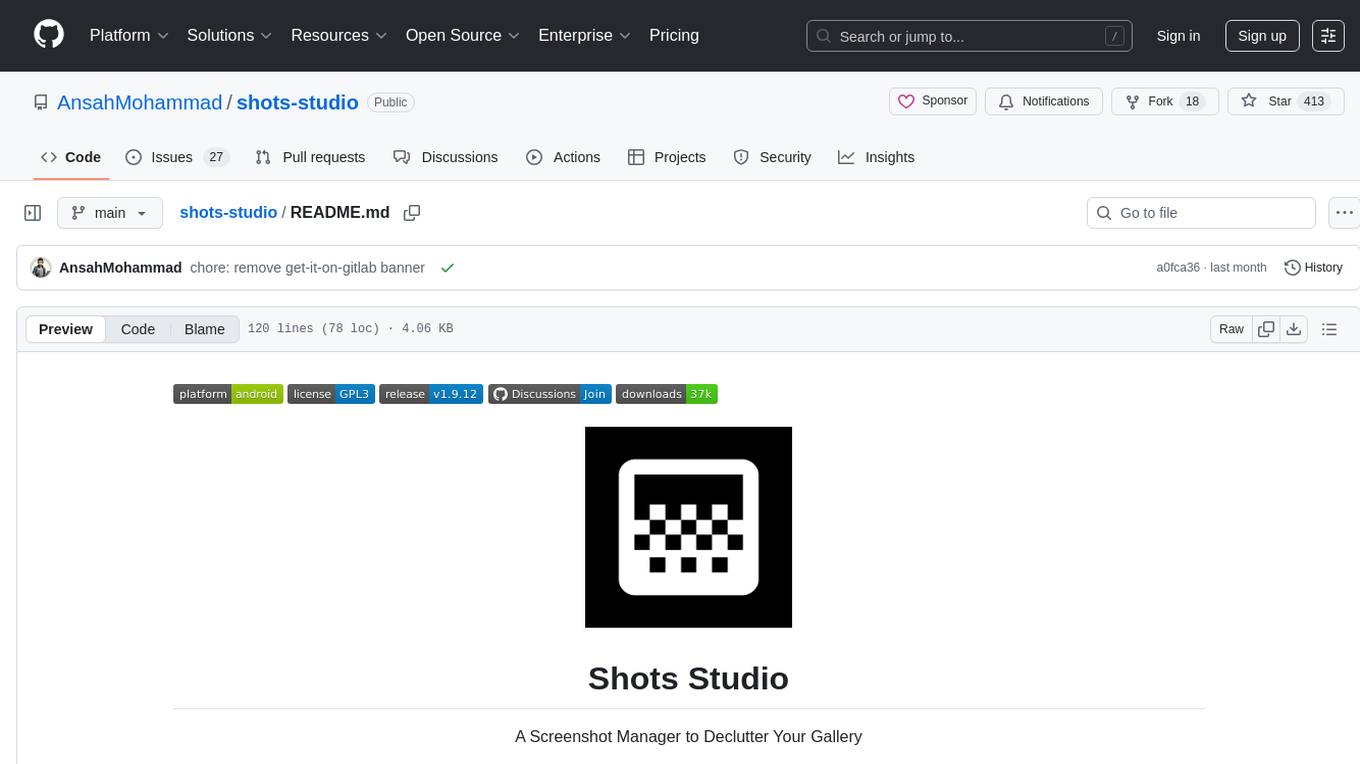Open the commit author AnsahMohammad link
This screenshot has height=764, width=1360.
(x=121, y=268)
